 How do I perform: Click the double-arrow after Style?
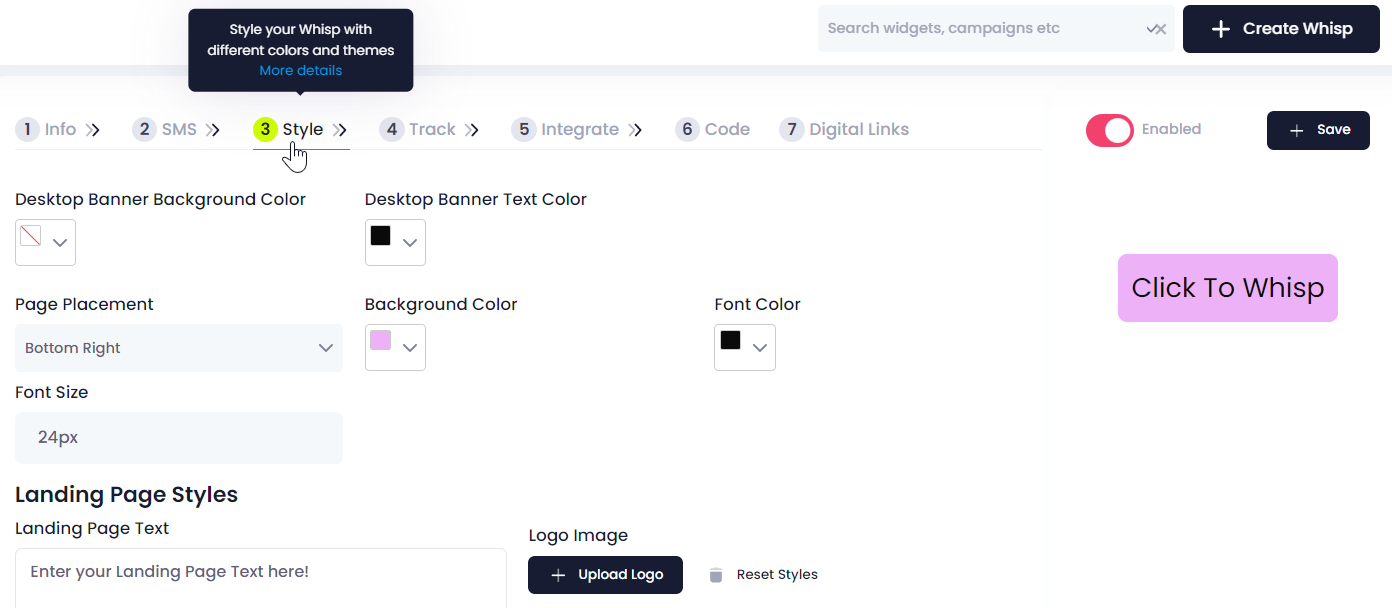point(339,130)
